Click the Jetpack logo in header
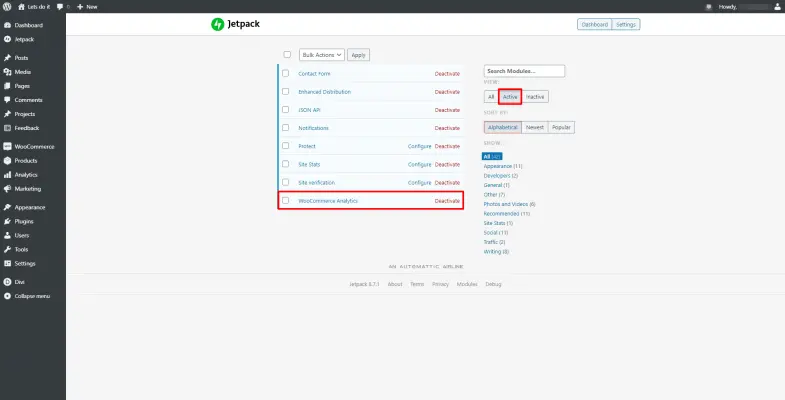Screen dimensions: 785x400 coord(235,24)
